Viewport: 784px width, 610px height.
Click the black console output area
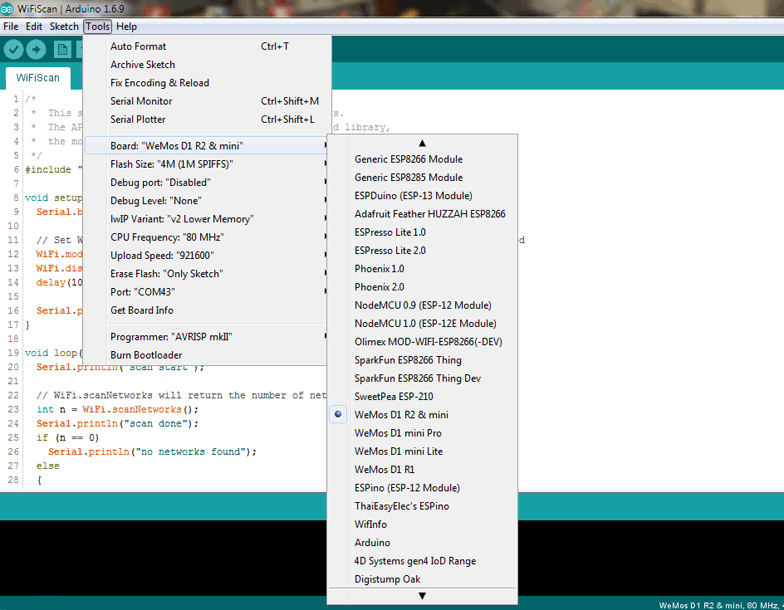tap(163, 558)
